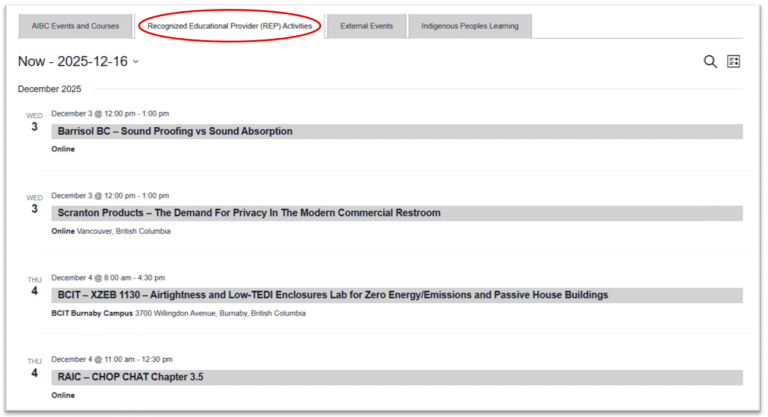Switch to AIBC Events and Courses tab
Screen dimensions: 768x417
click(74, 26)
